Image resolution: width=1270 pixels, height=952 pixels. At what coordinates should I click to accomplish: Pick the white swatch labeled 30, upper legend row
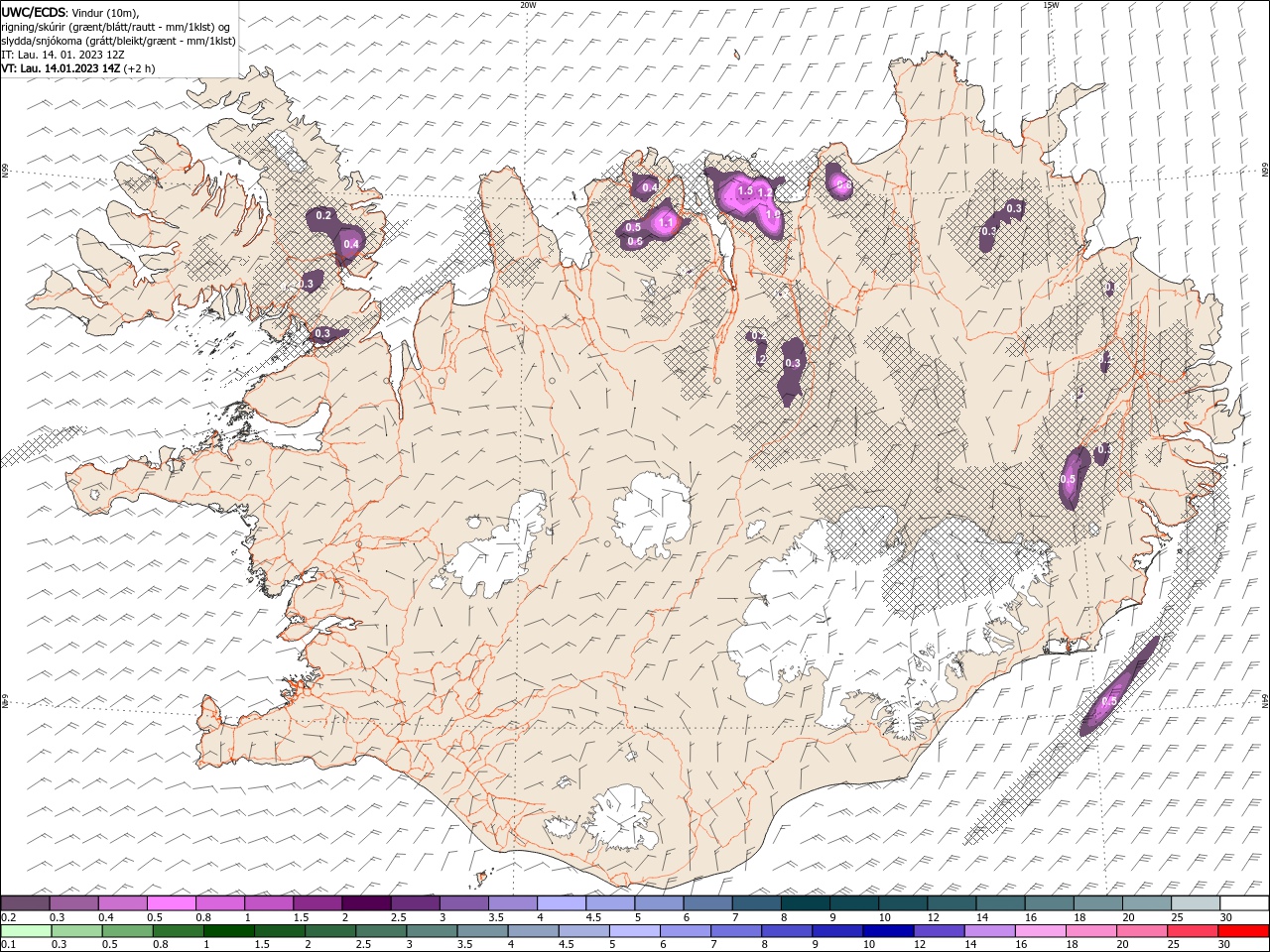[1244, 903]
